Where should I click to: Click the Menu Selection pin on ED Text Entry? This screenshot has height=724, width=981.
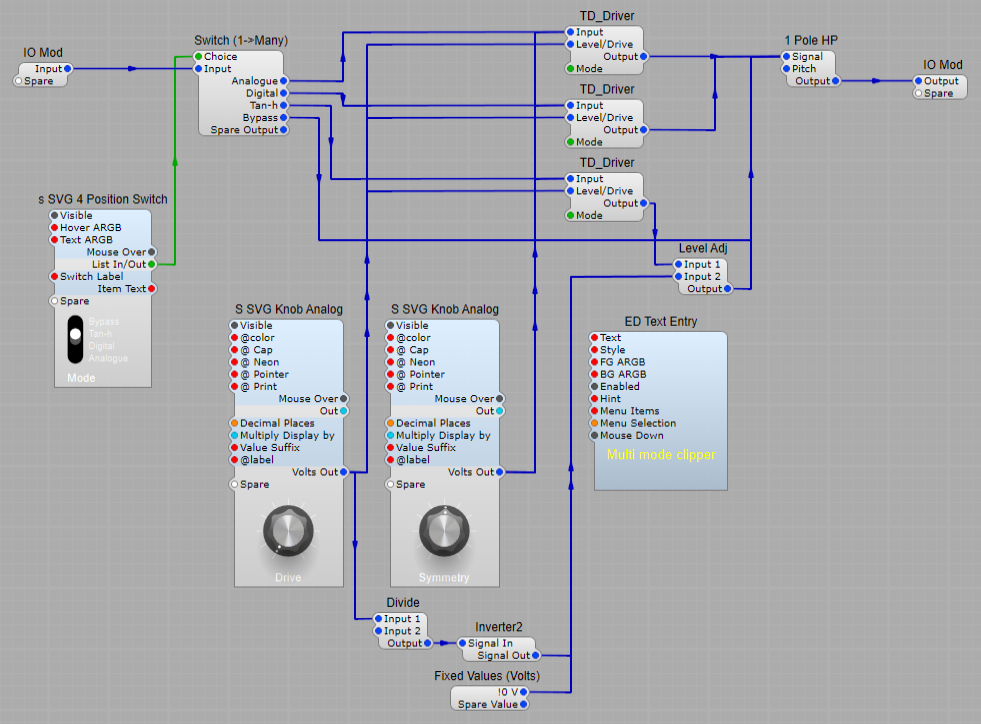pos(594,423)
